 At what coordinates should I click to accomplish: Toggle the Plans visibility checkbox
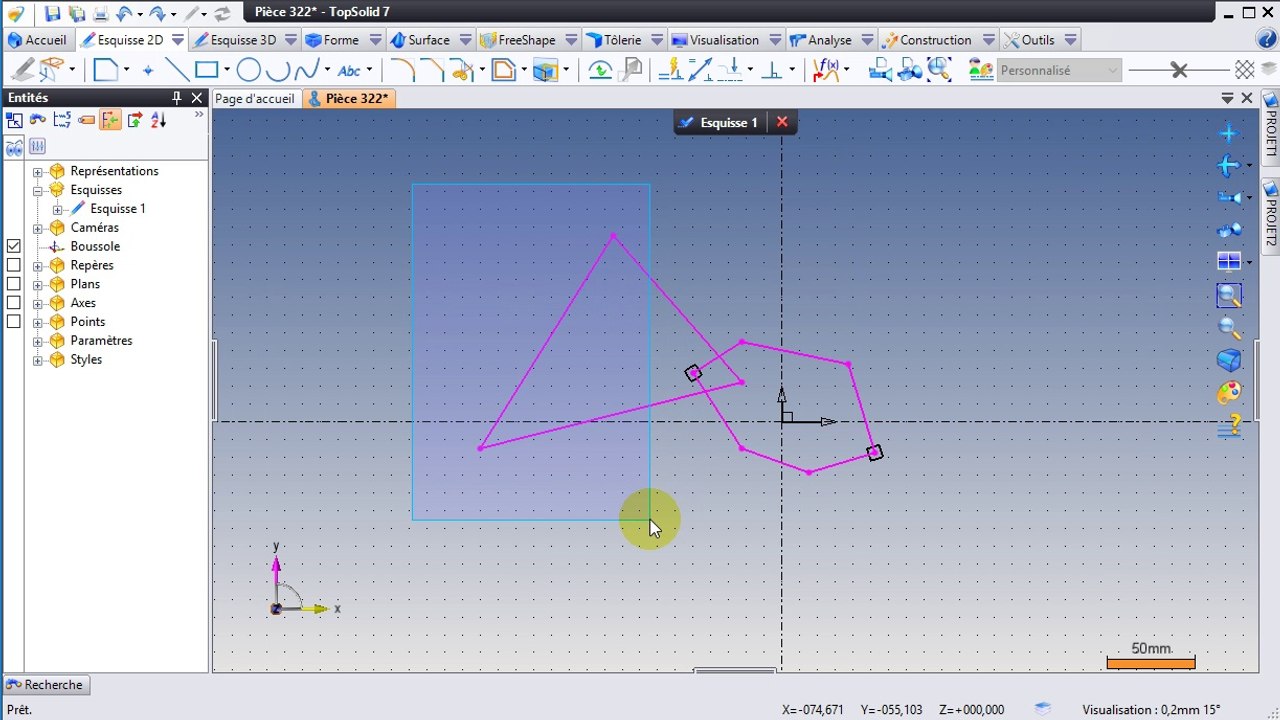point(14,284)
